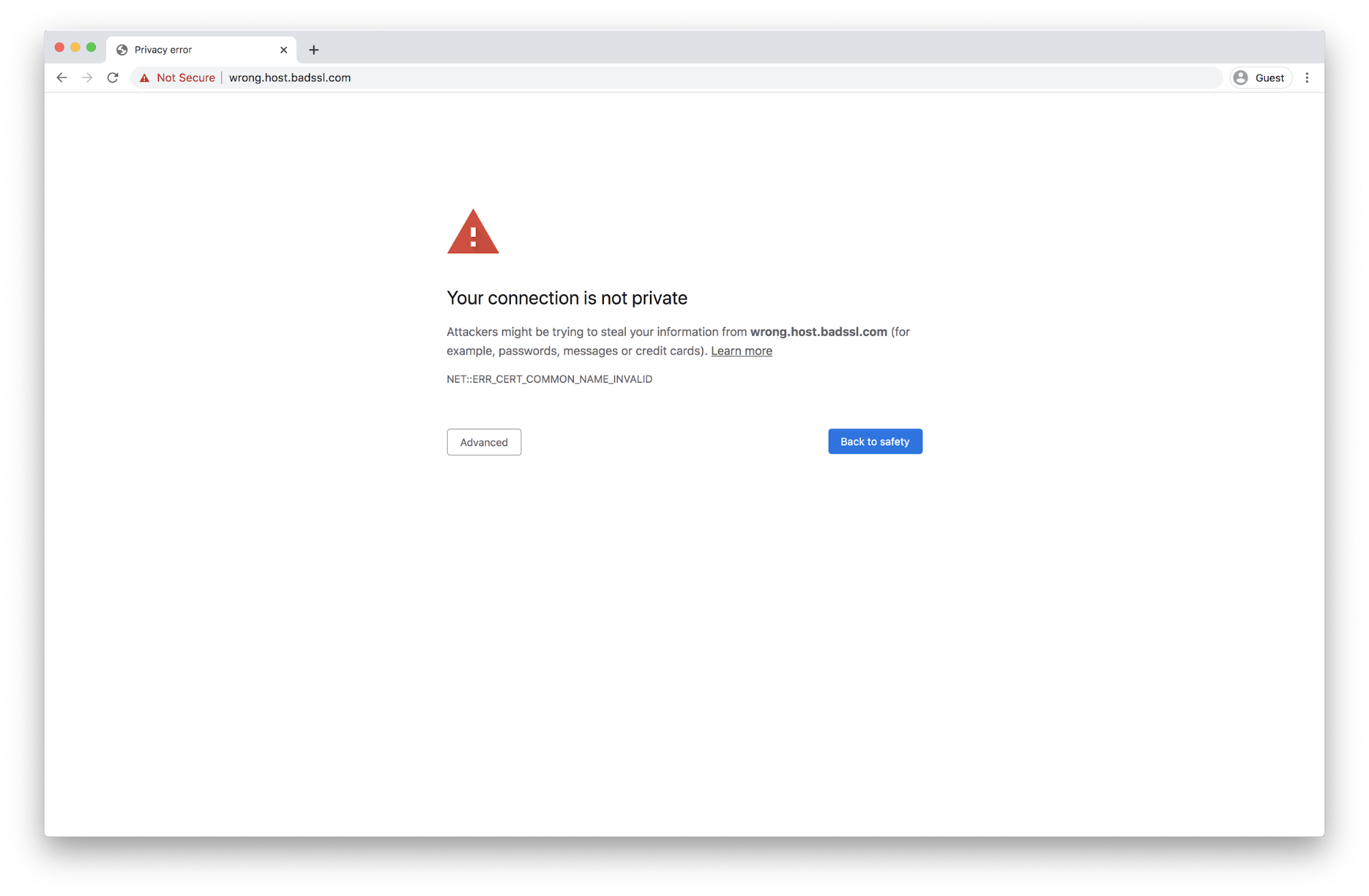Click the Forward navigation arrow icon
The height and width of the screenshot is (896, 1369).
[88, 77]
